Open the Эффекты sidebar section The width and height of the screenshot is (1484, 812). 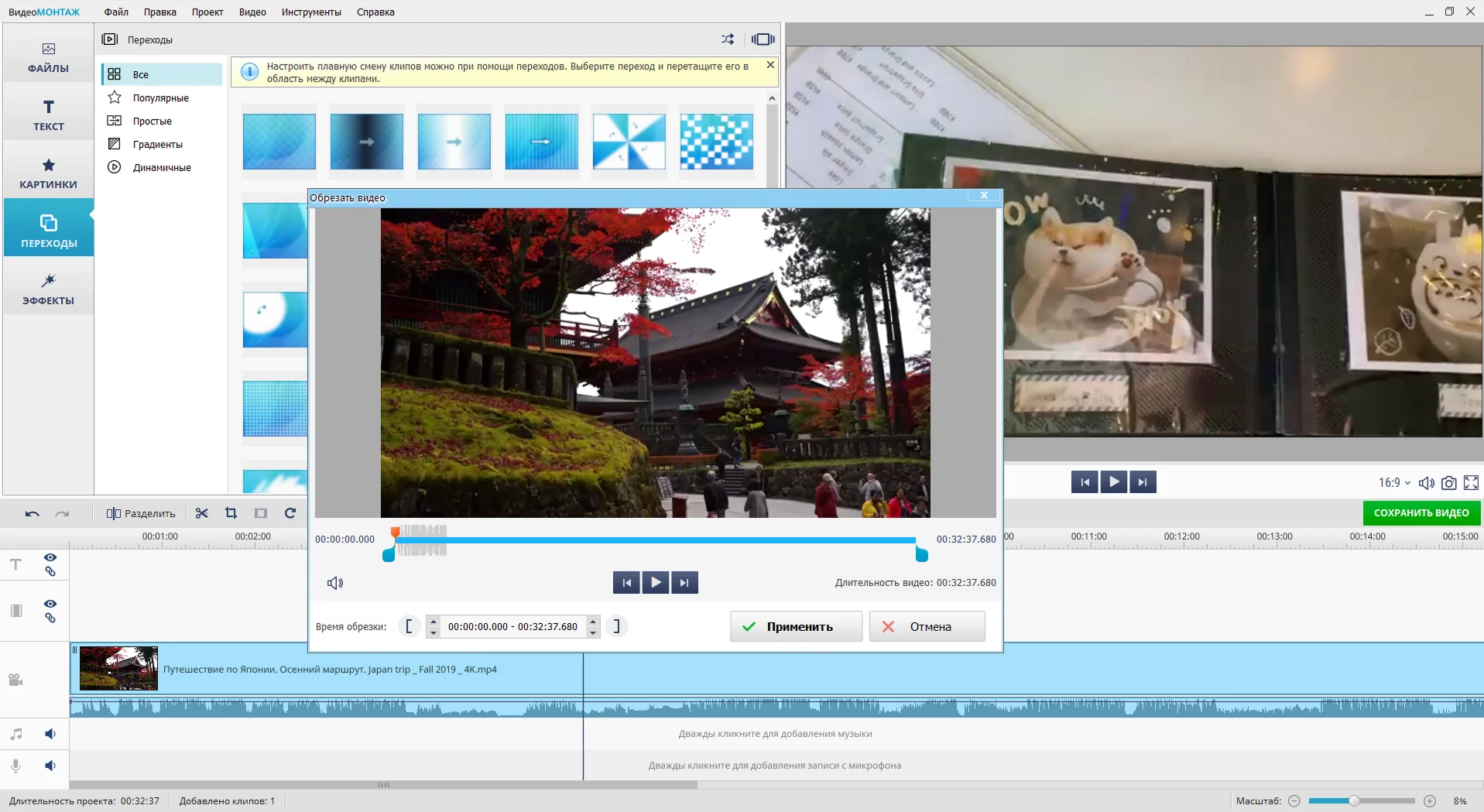pyautogui.click(x=48, y=290)
